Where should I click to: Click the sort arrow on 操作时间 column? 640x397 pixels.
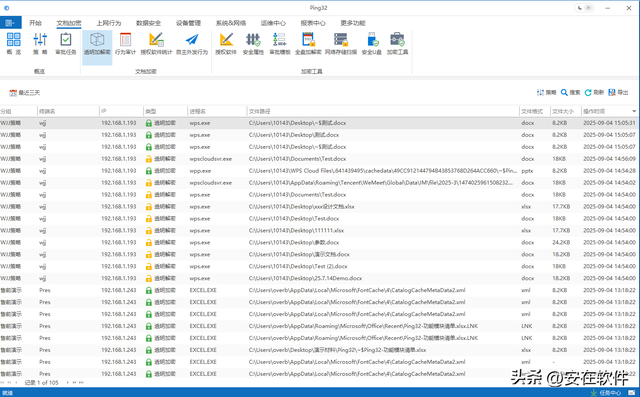click(634, 111)
